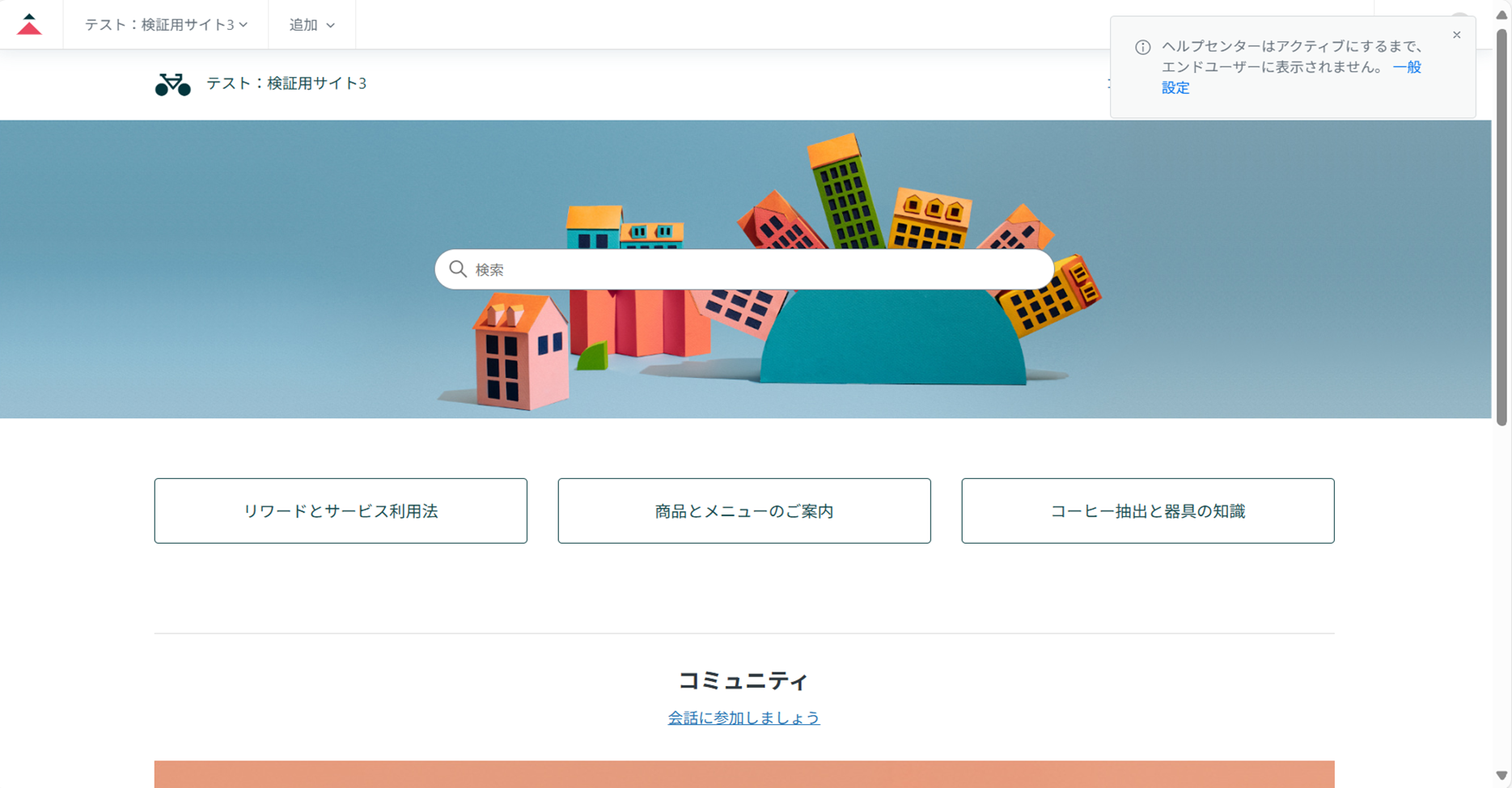Image resolution: width=1512 pixels, height=788 pixels.
Task: Click the bicycle logo in the header
Action: click(172, 84)
